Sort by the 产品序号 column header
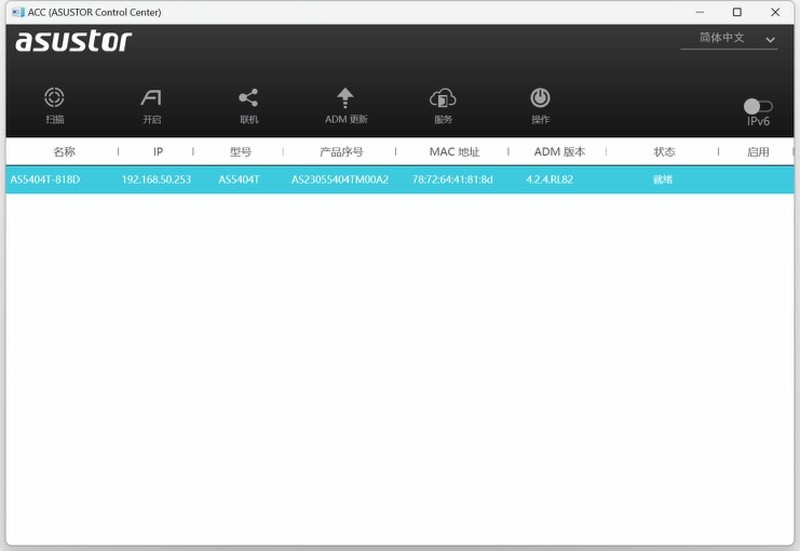This screenshot has height=551, width=800. tap(341, 152)
